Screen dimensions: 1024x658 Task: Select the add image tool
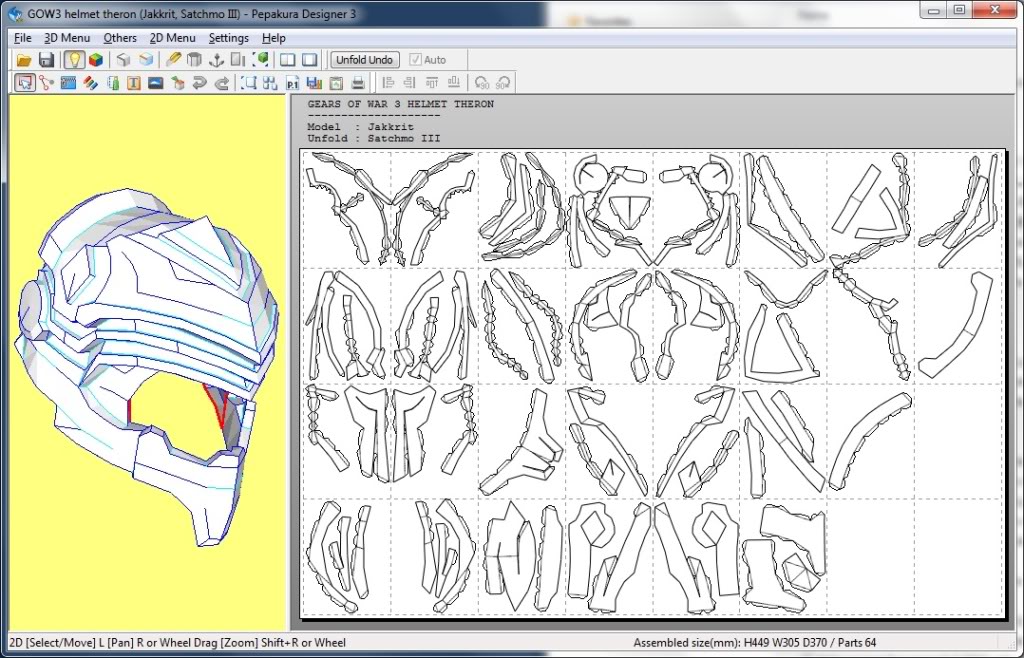pyautogui.click(x=155, y=83)
